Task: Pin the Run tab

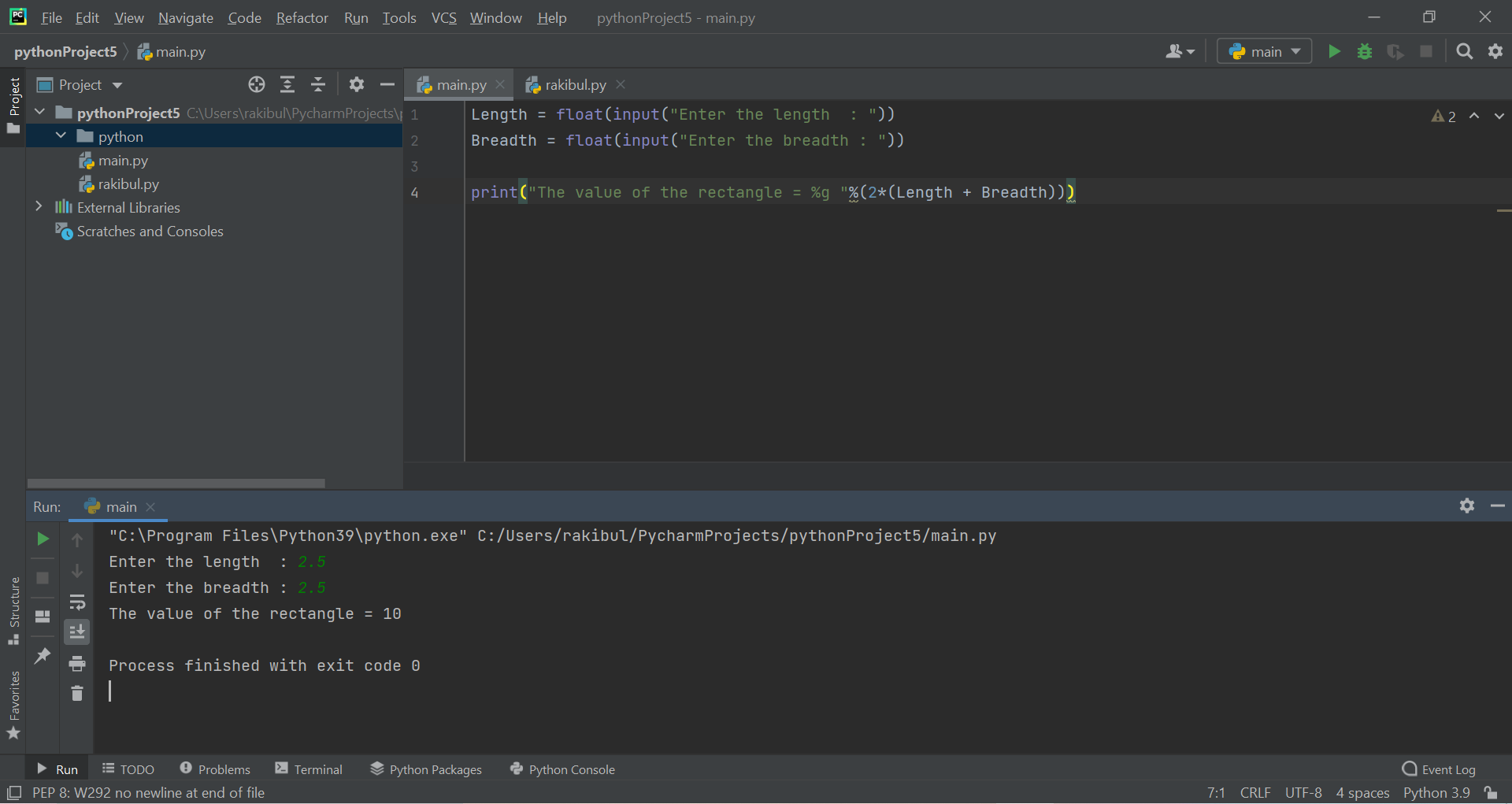Action: click(43, 655)
